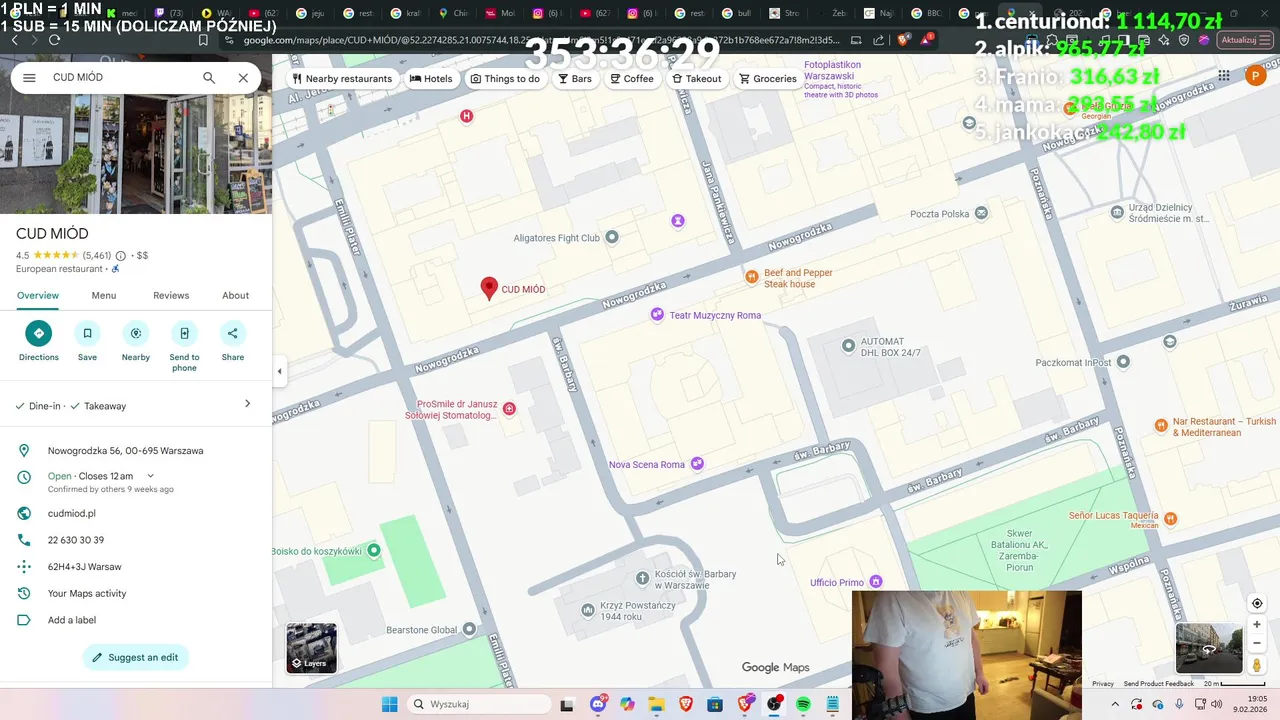Select the Hotels filter chip
Screen dimensions: 1280x720
(431, 79)
